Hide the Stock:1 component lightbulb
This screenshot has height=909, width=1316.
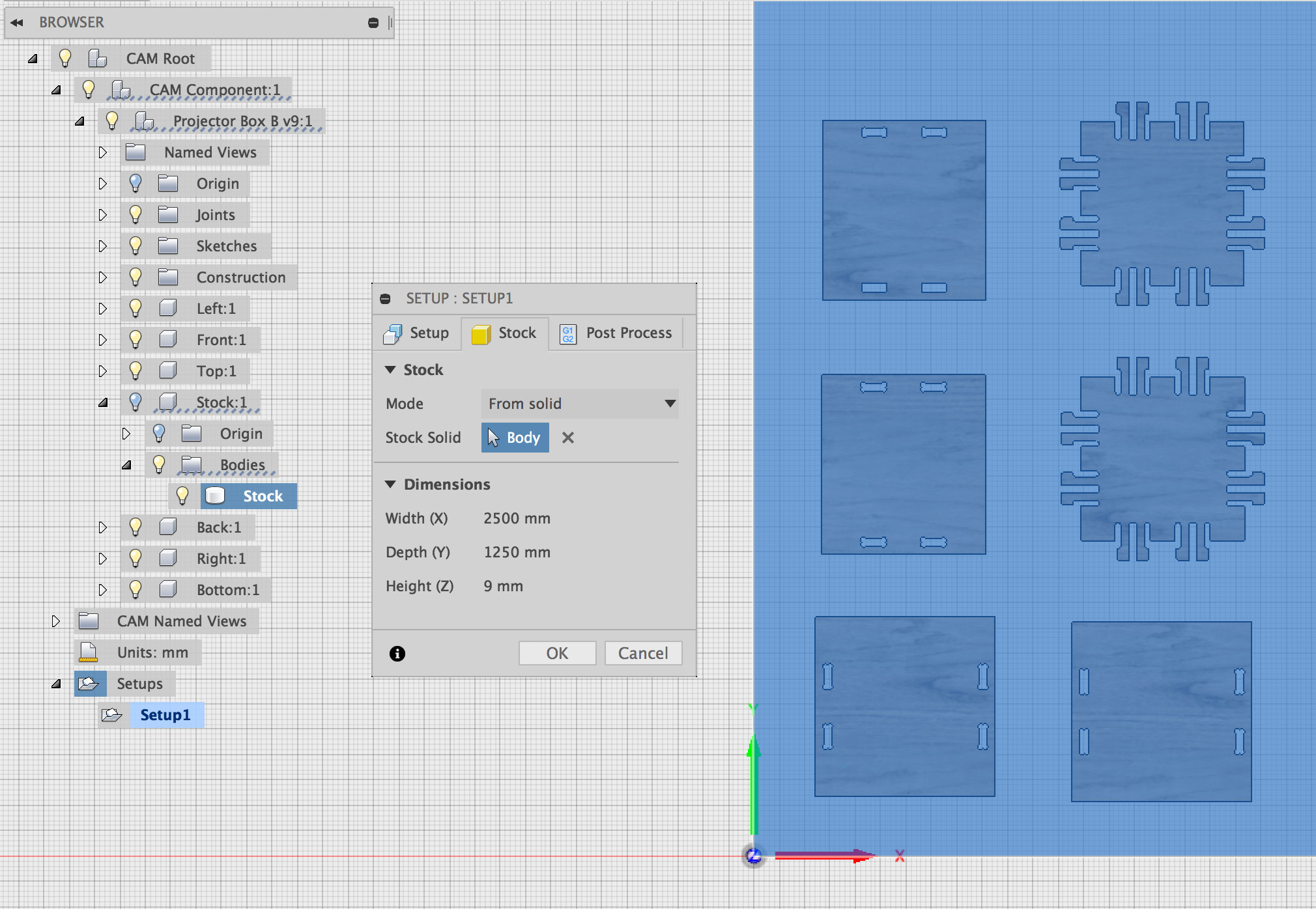tap(136, 402)
